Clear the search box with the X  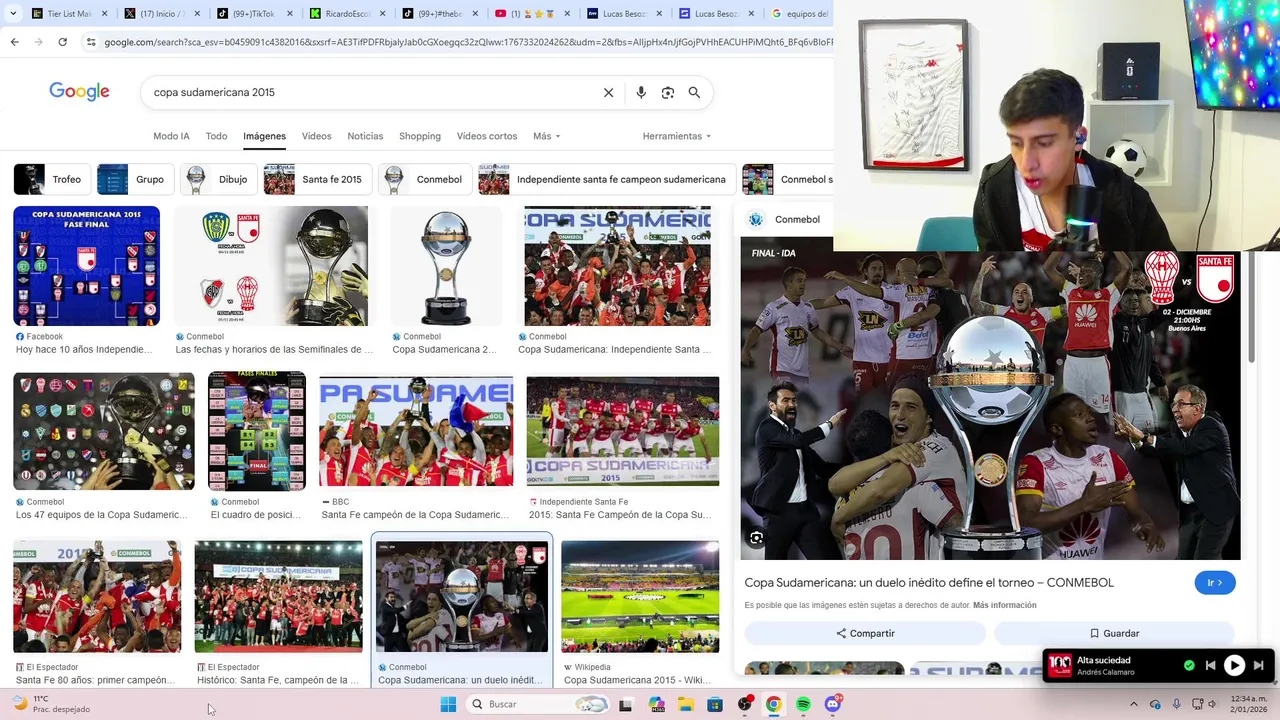click(608, 92)
